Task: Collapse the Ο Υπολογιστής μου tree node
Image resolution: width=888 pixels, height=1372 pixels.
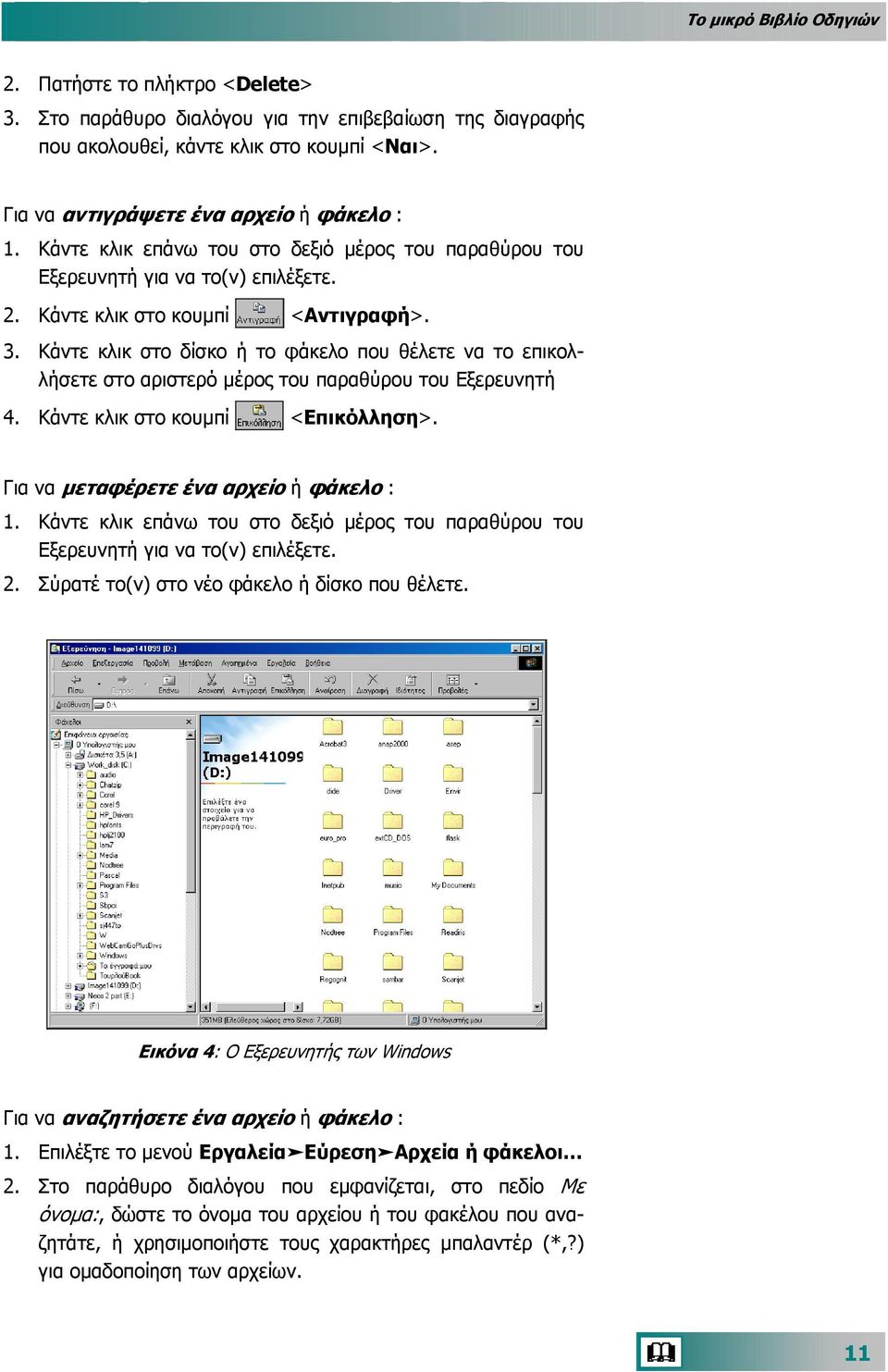Action: 57,745
